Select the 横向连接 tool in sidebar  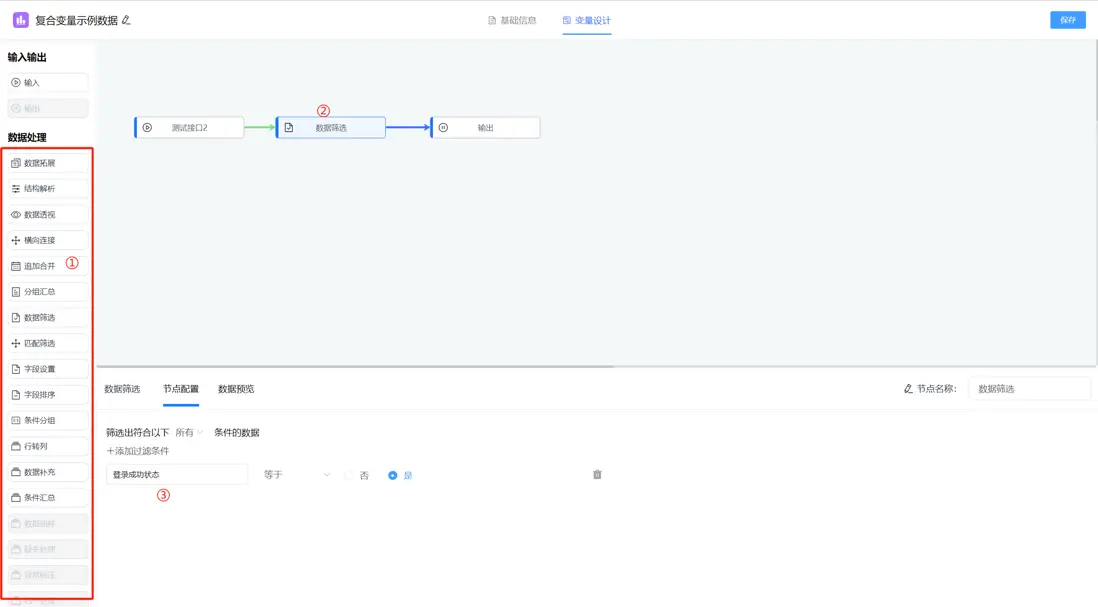(x=48, y=240)
